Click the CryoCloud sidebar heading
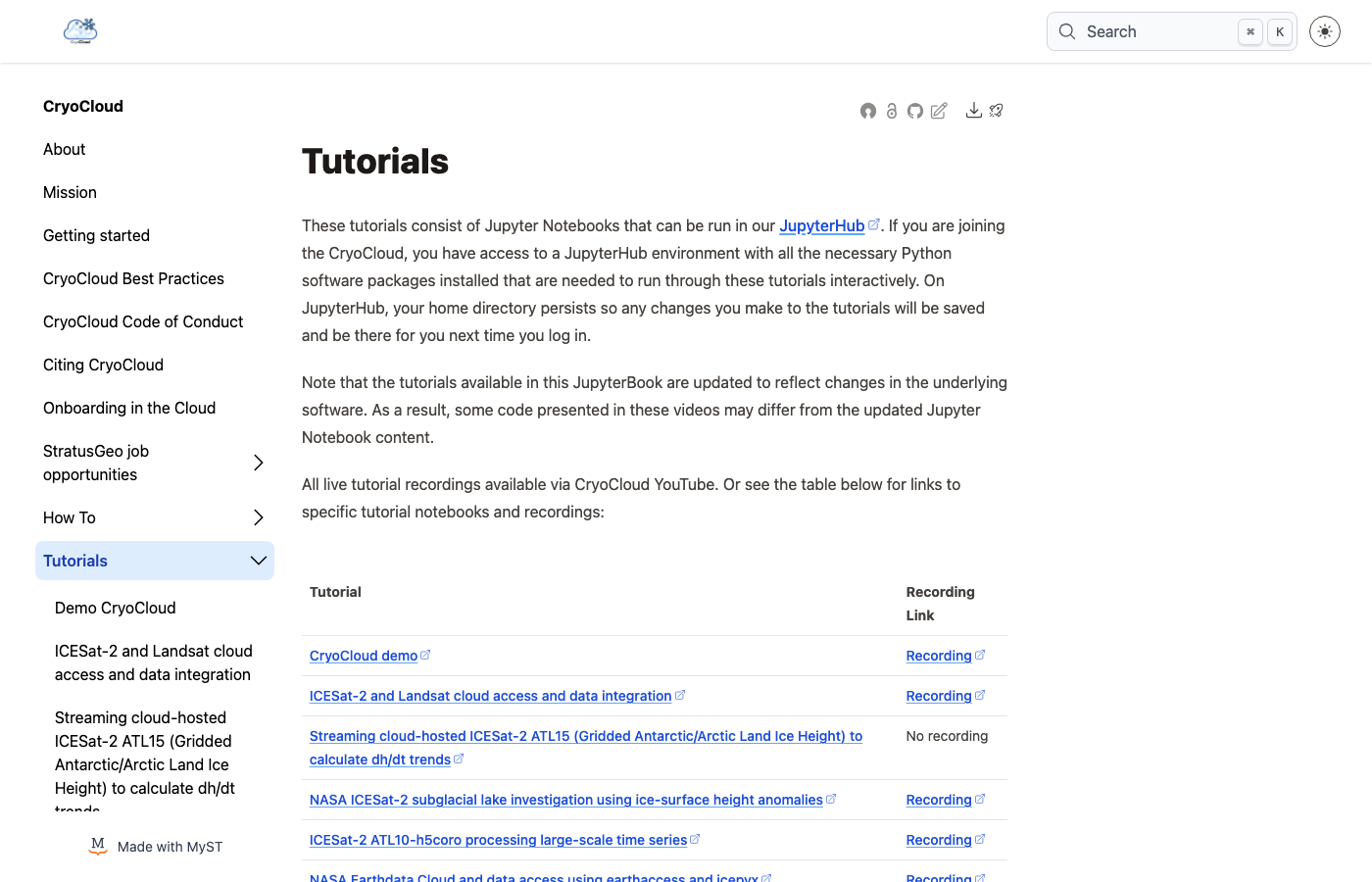This screenshot has width=1372, height=882. pos(83,106)
